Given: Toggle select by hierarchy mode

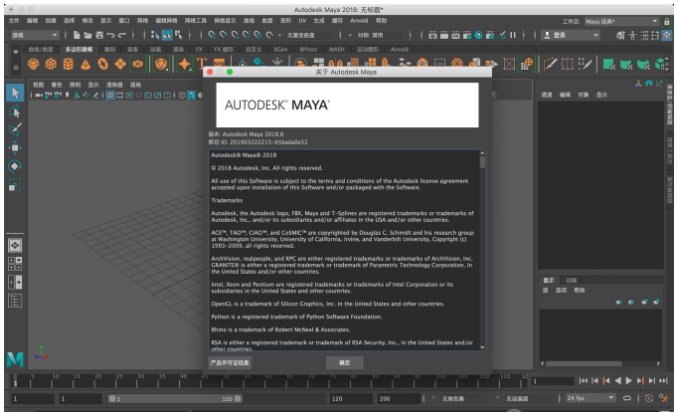Looking at the screenshot, I should click(155, 35).
